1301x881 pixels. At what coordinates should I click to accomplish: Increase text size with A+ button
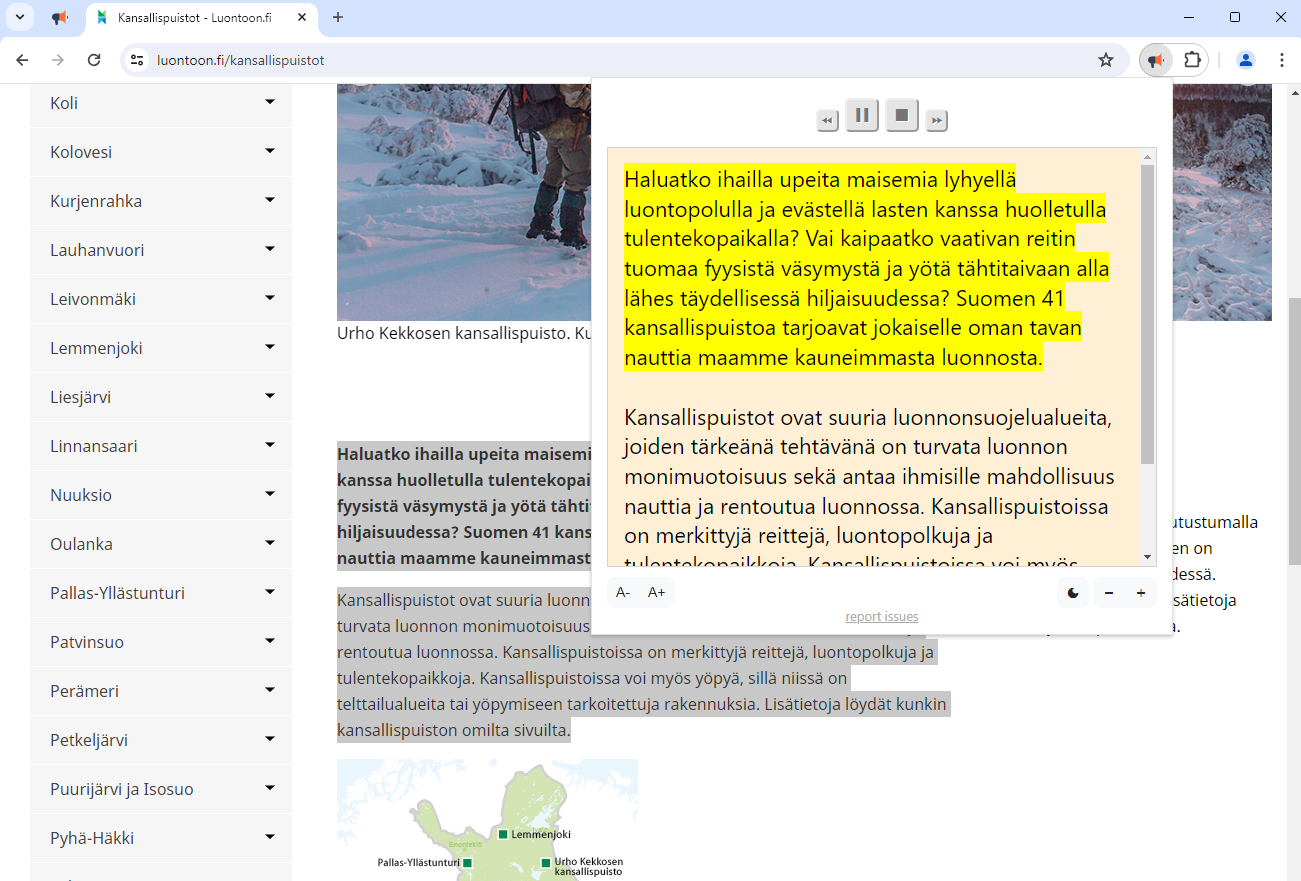coord(656,593)
